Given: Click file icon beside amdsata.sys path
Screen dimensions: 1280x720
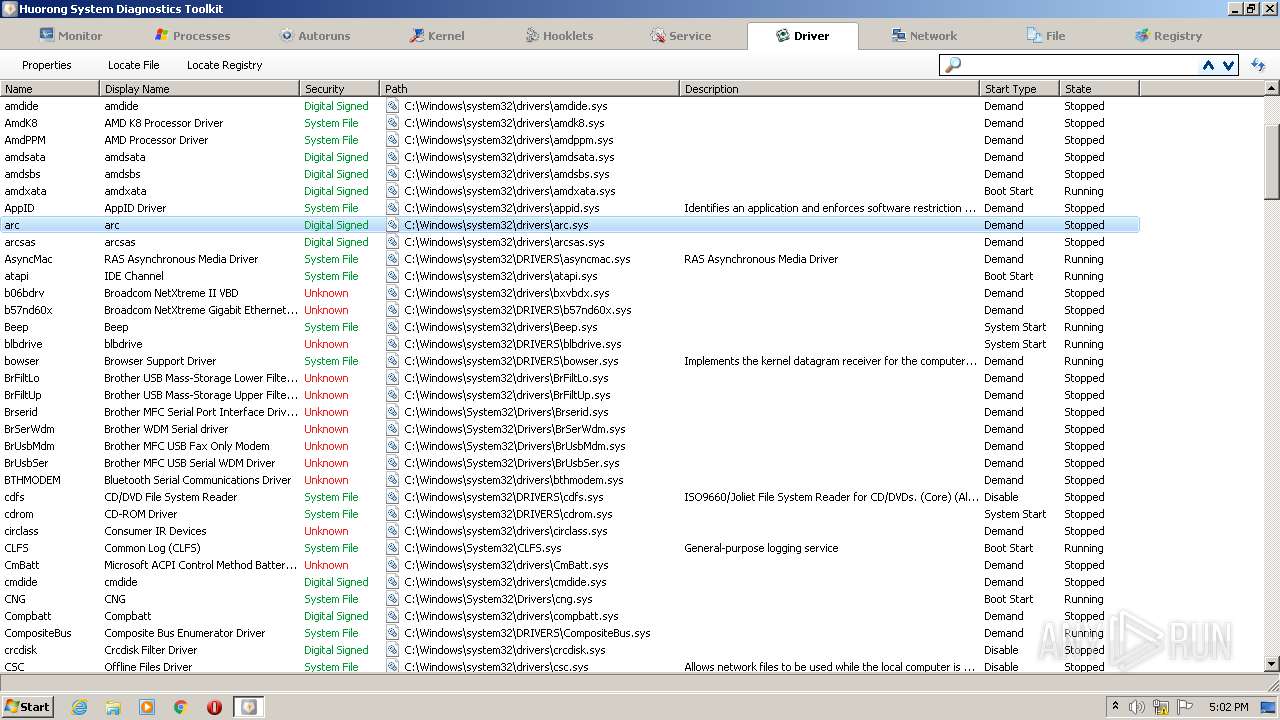Looking at the screenshot, I should pos(392,157).
